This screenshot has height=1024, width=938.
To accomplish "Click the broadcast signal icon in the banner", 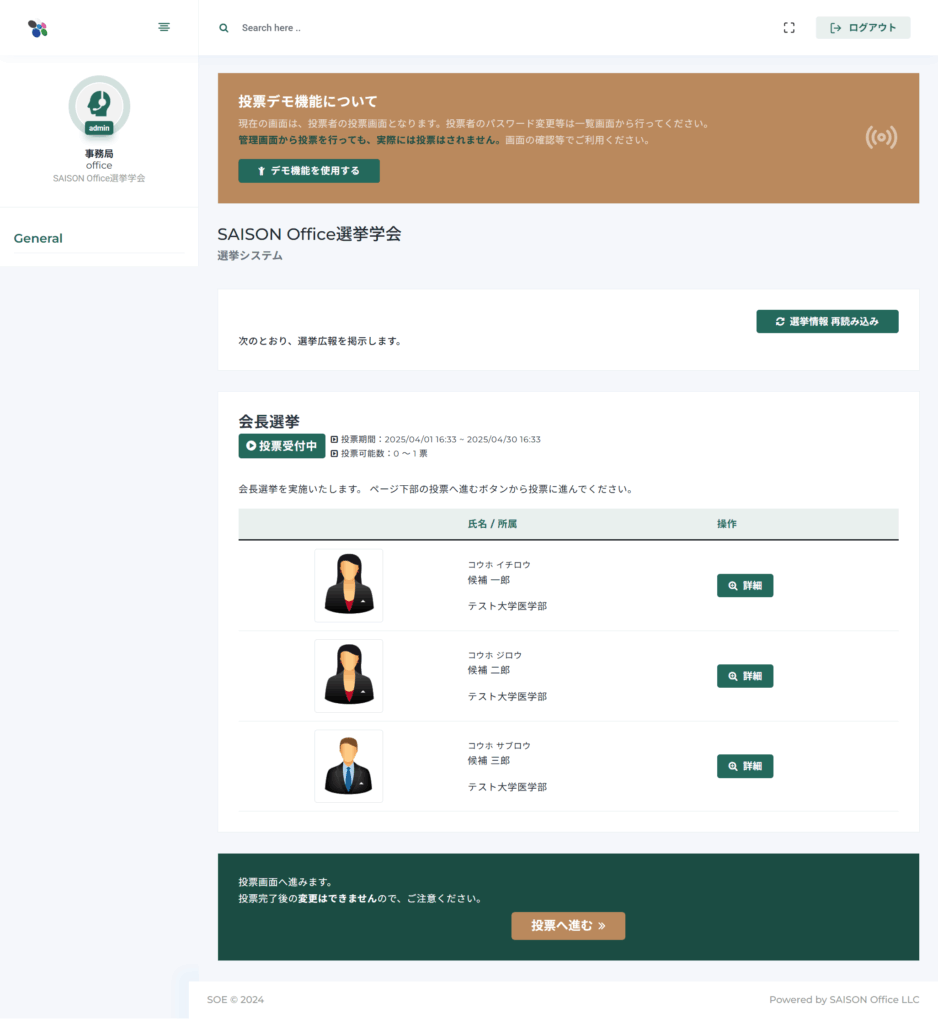I will [881, 137].
